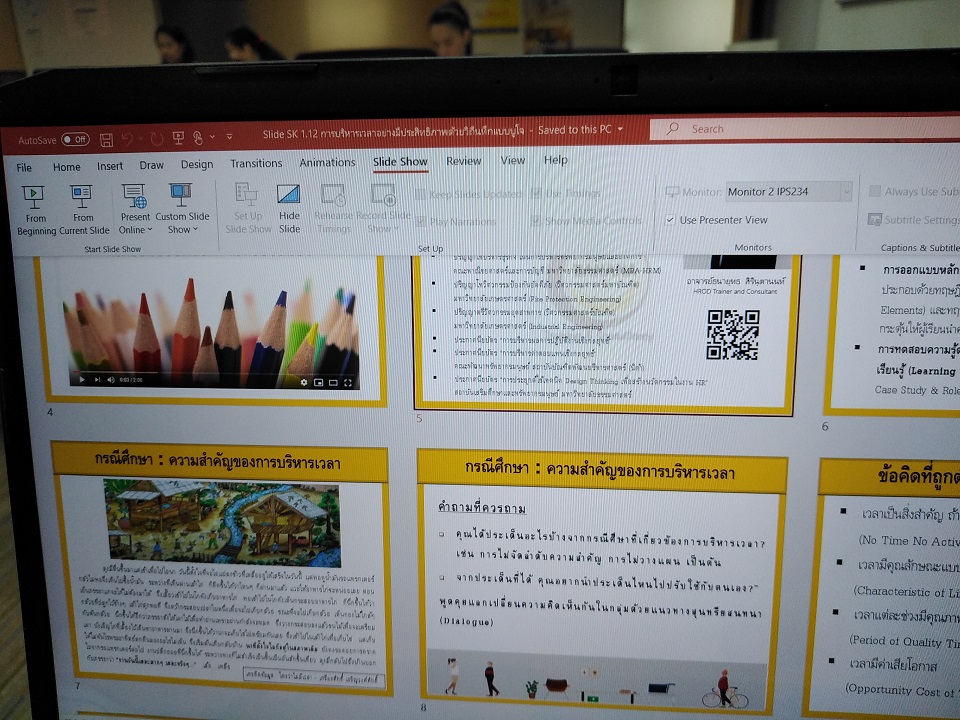Select the Transitions tab
The width and height of the screenshot is (960, 720).
[x=256, y=163]
